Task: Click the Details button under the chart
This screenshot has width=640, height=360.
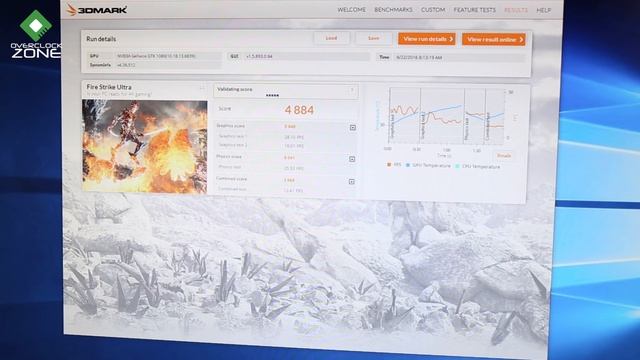Action: click(504, 156)
